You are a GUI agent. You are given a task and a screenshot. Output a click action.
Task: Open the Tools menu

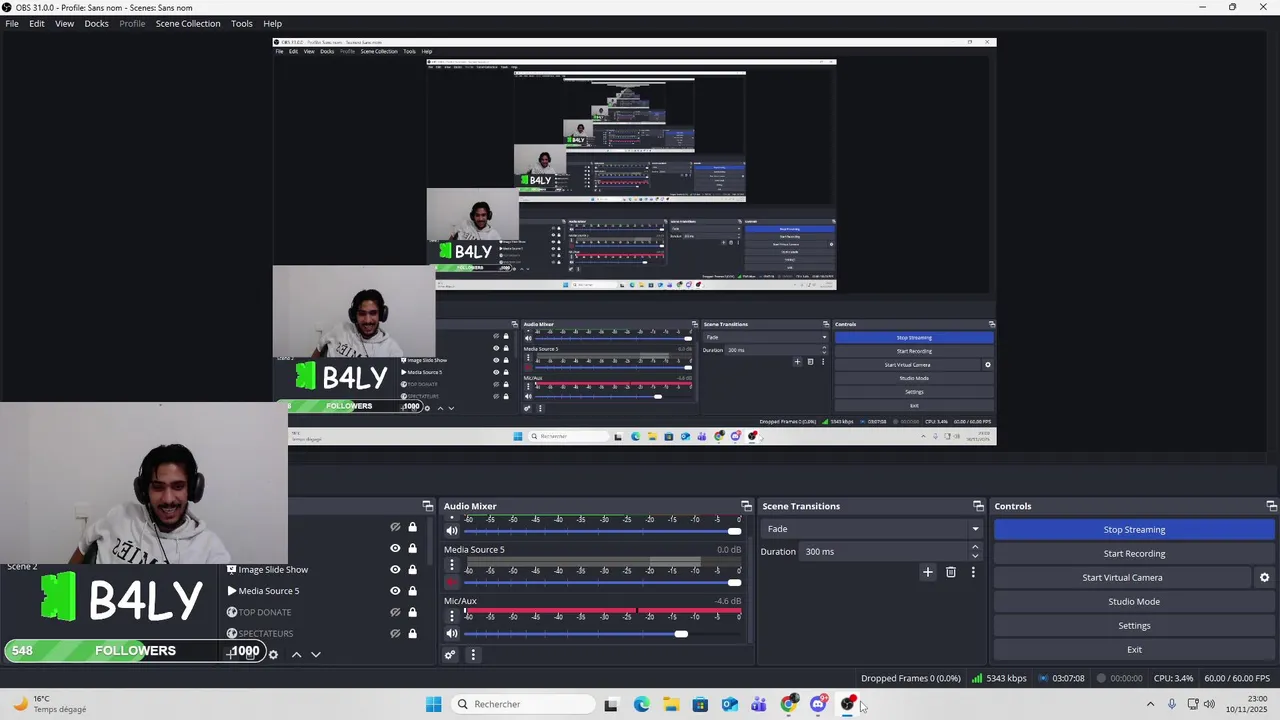[242, 23]
